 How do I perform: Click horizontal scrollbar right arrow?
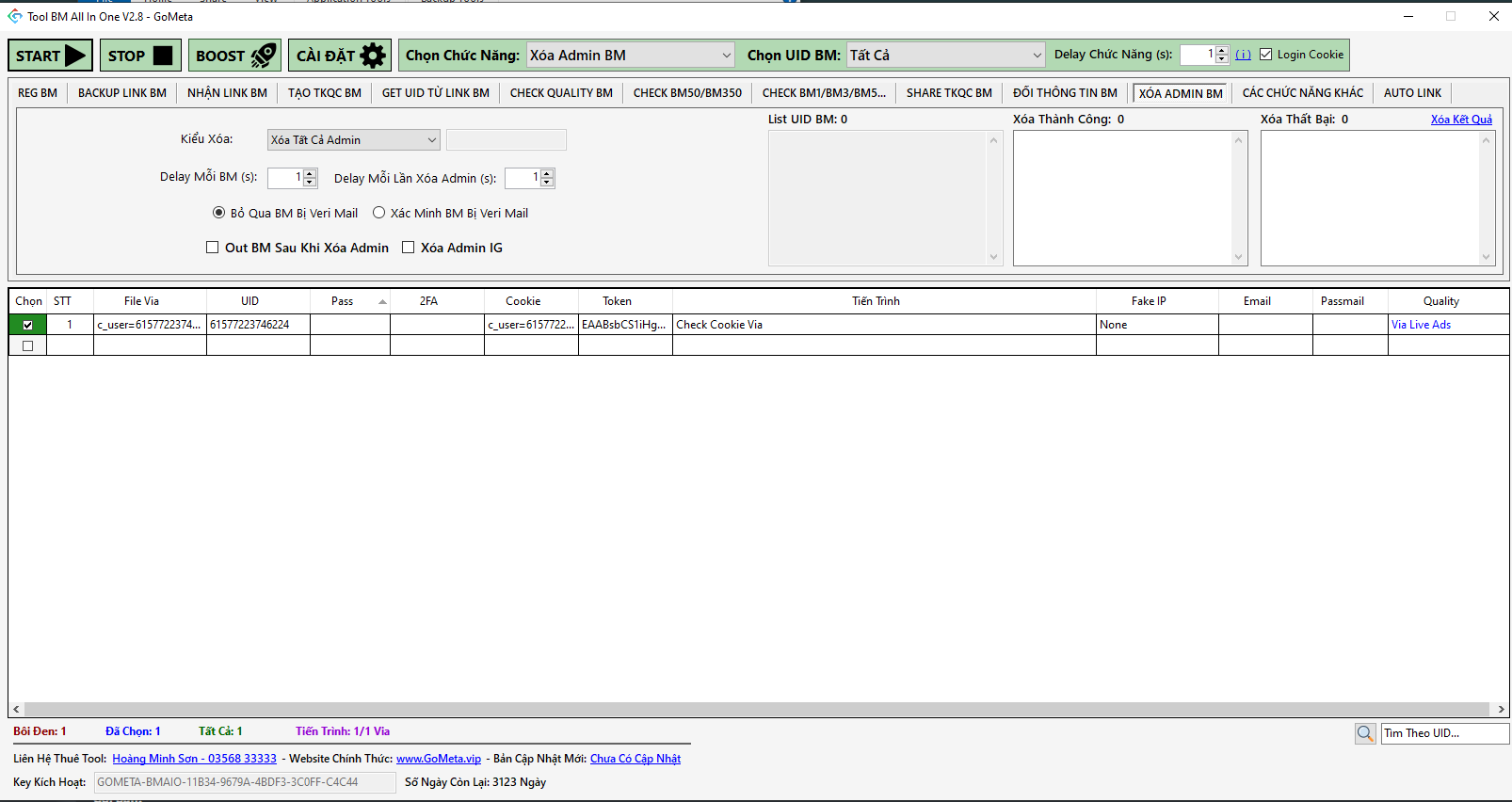(x=1501, y=710)
